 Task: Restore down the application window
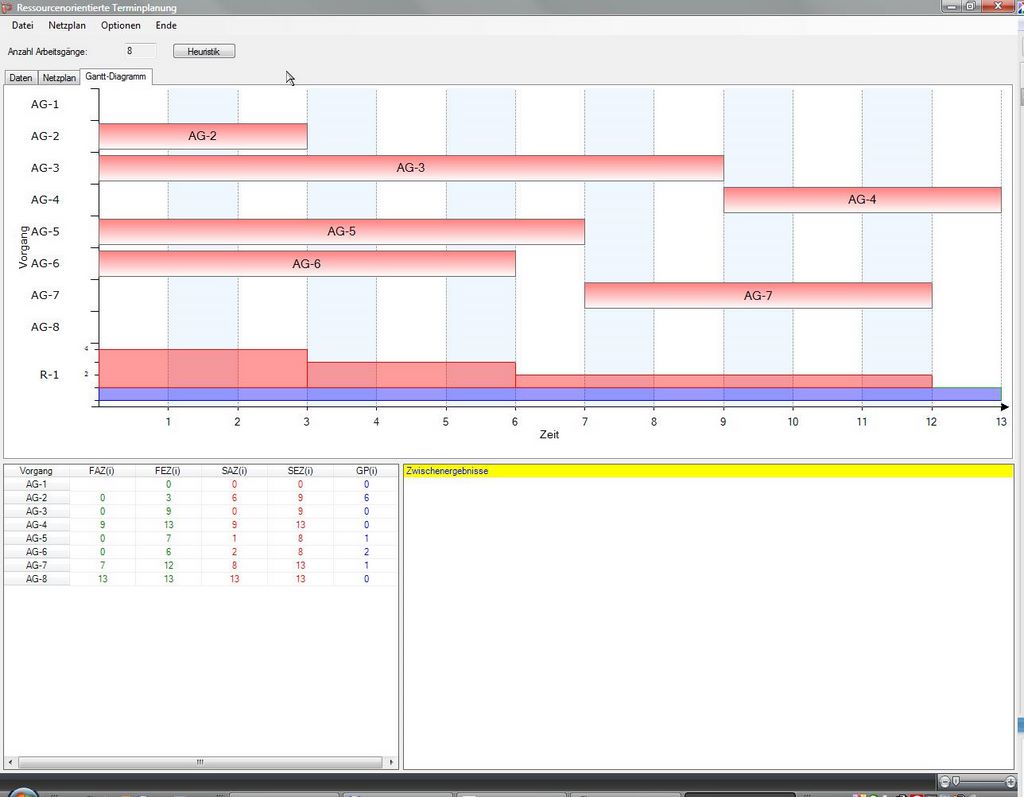pos(970,6)
